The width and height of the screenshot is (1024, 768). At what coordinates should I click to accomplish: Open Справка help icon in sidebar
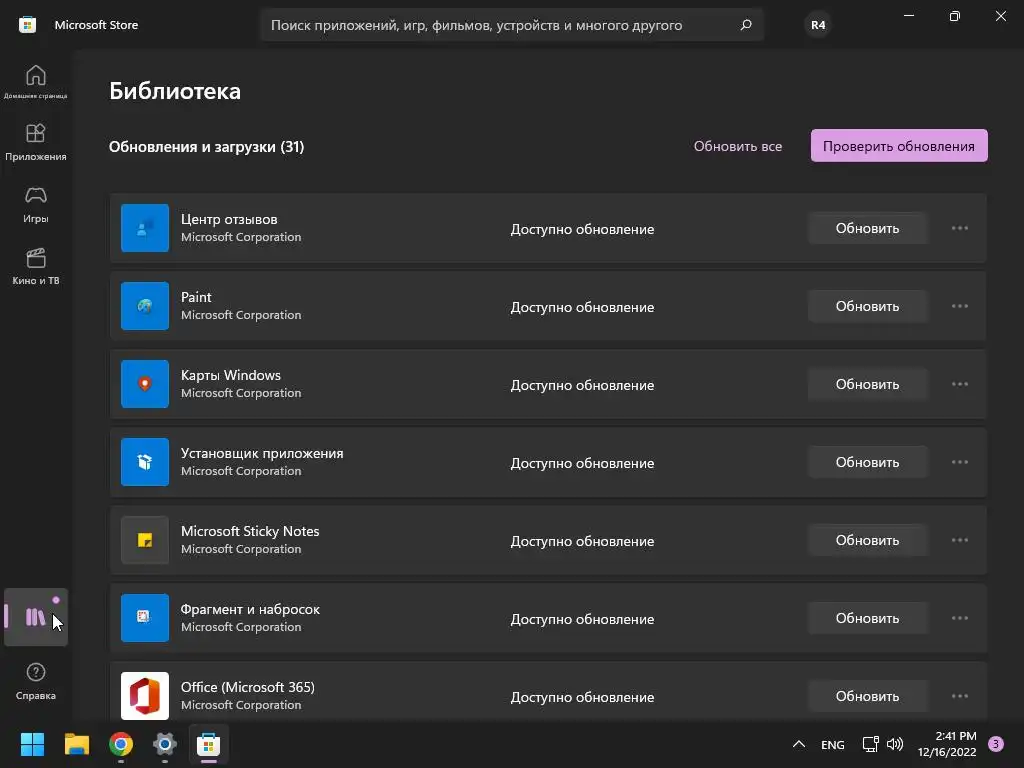coord(35,681)
